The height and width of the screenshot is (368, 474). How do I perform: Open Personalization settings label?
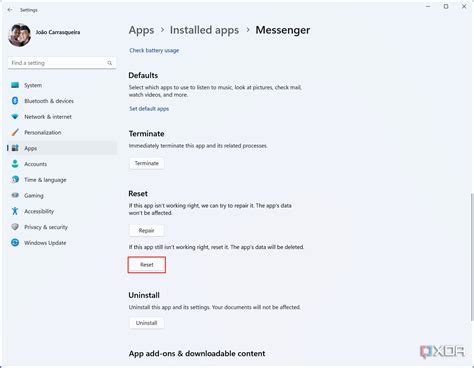pos(43,132)
